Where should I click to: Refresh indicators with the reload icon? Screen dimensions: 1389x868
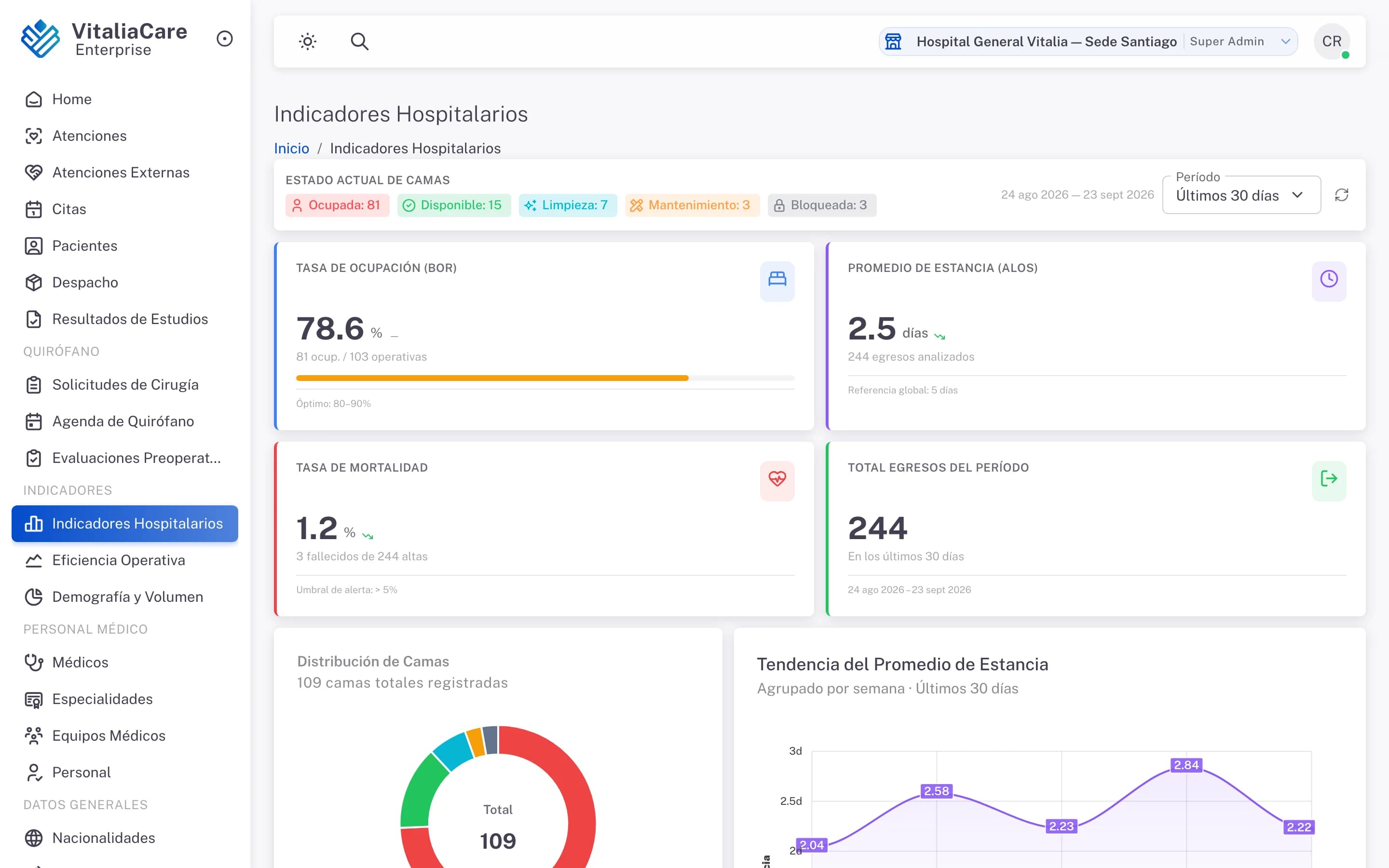pyautogui.click(x=1341, y=195)
